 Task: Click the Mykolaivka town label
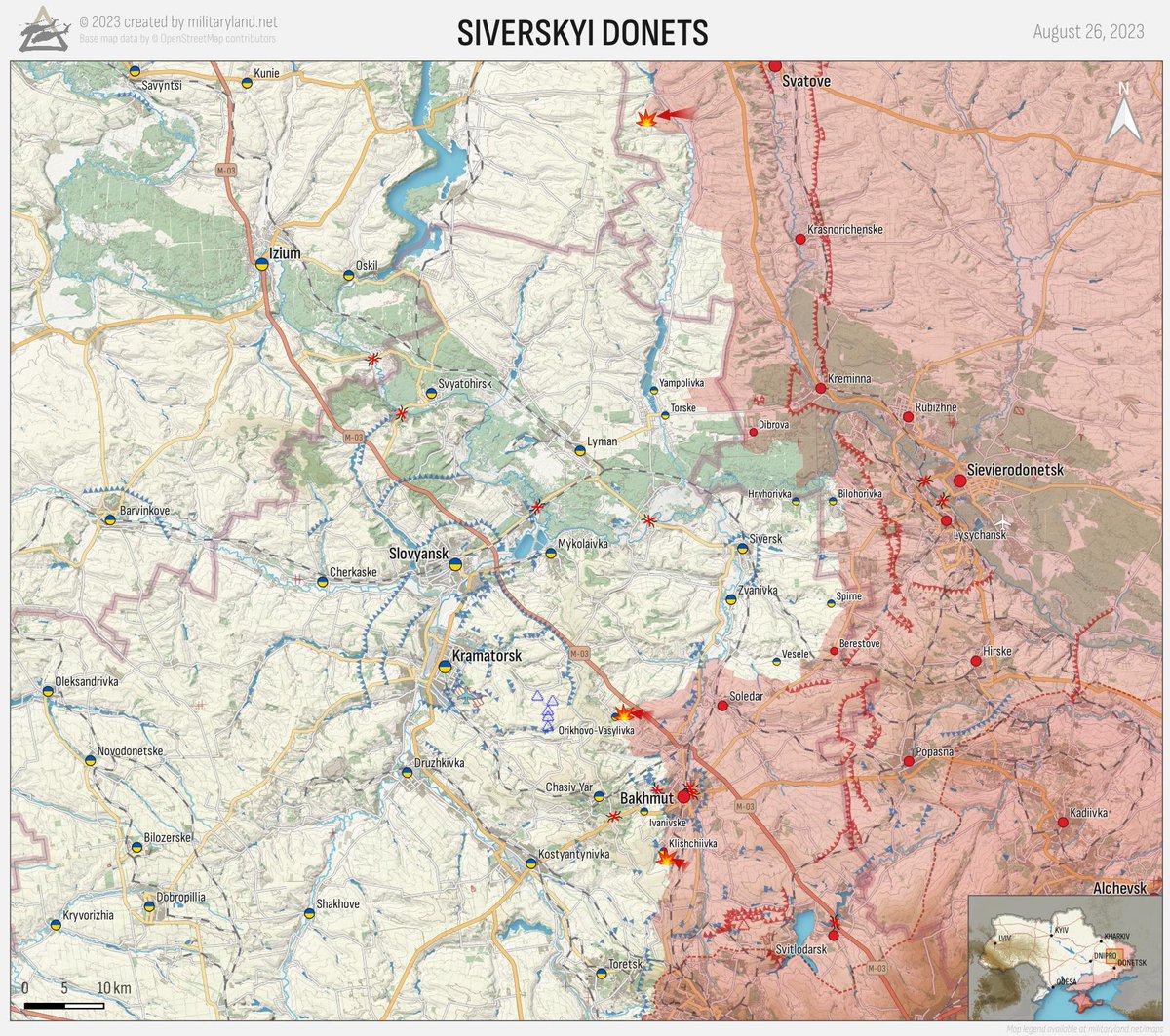tap(583, 544)
